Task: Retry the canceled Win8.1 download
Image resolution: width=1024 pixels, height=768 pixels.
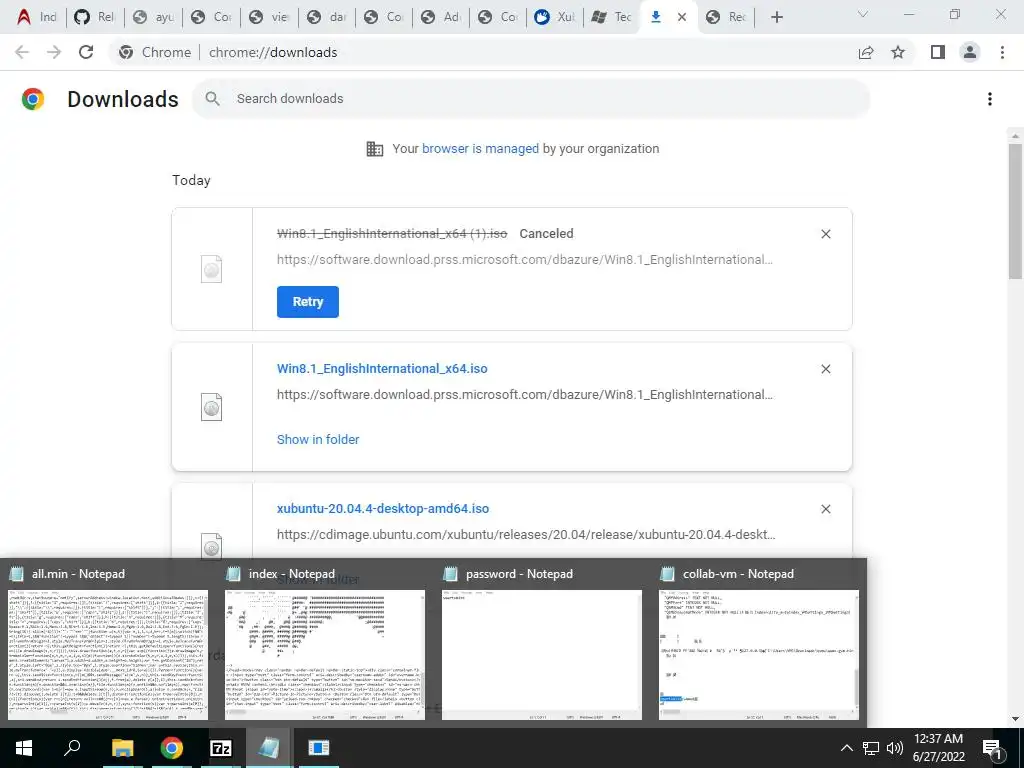Action: (x=308, y=302)
